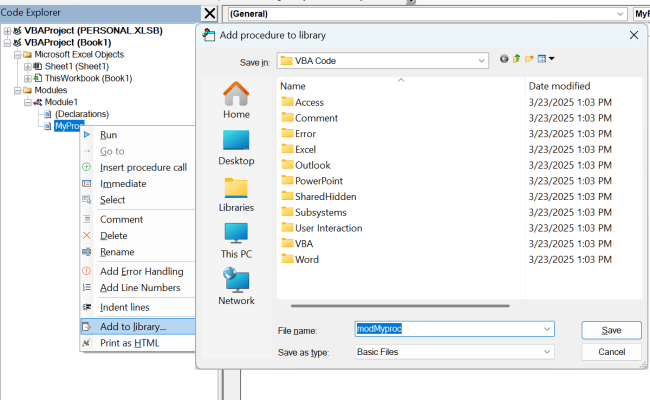
Task: Click the Add to library icon
Action: [87, 327]
